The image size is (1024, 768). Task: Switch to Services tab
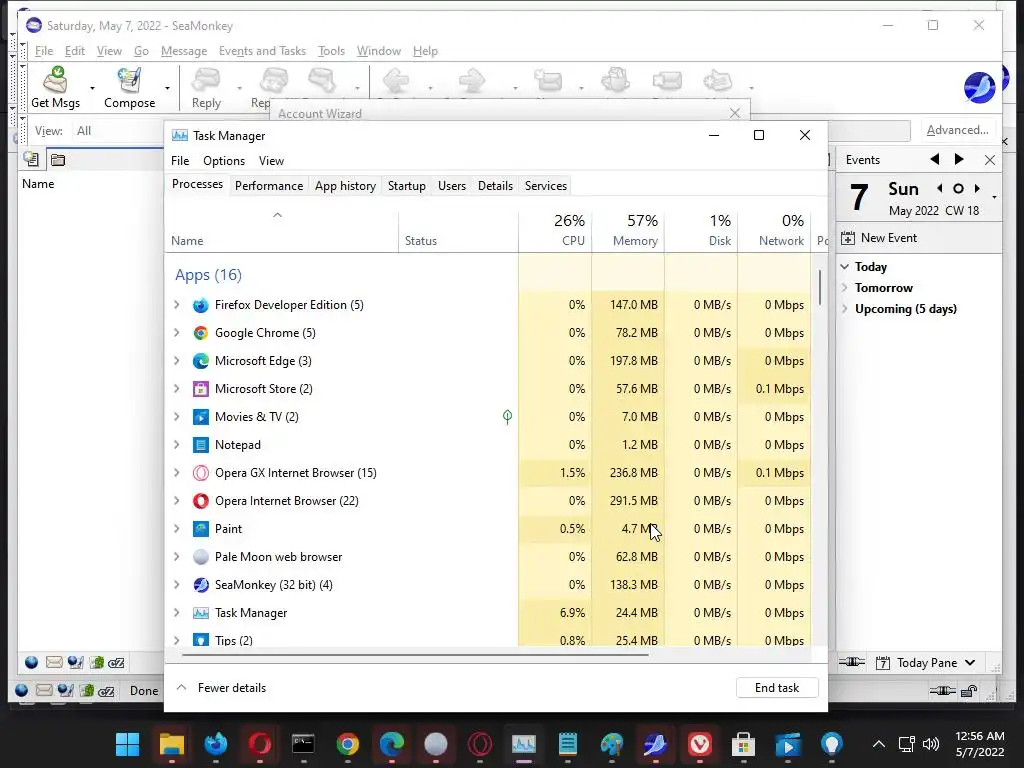546,186
